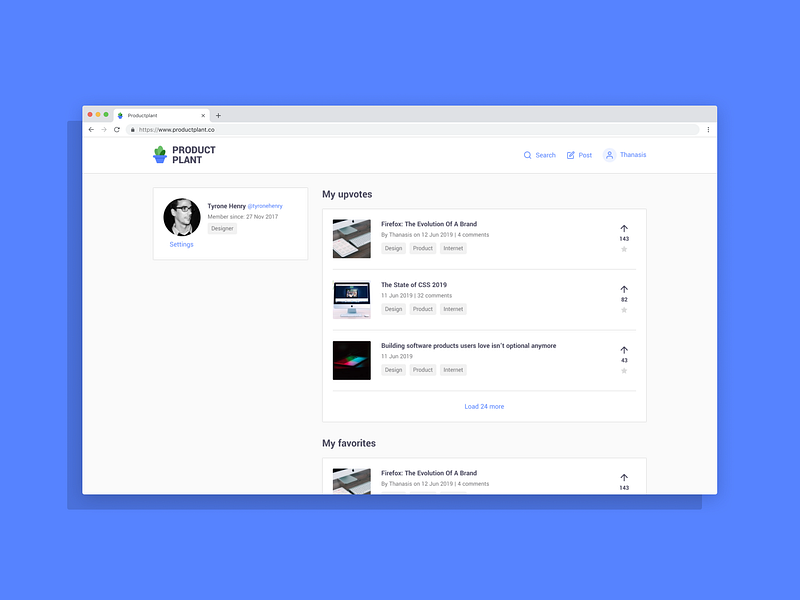The width and height of the screenshot is (800, 600).
Task: Open the @tyronehenry handle link
Action: pos(265,206)
